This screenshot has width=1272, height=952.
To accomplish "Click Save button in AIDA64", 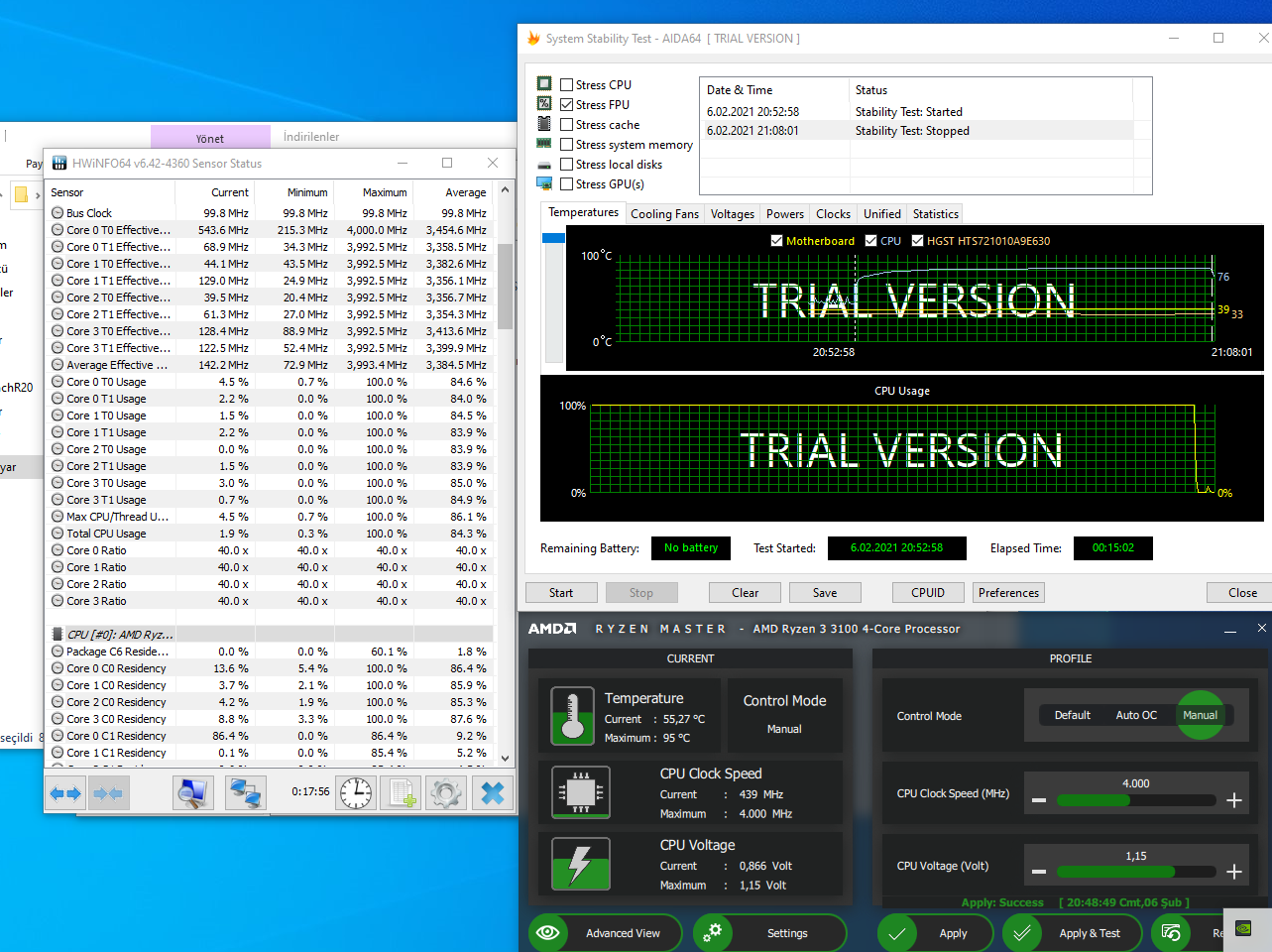I will coord(825,593).
